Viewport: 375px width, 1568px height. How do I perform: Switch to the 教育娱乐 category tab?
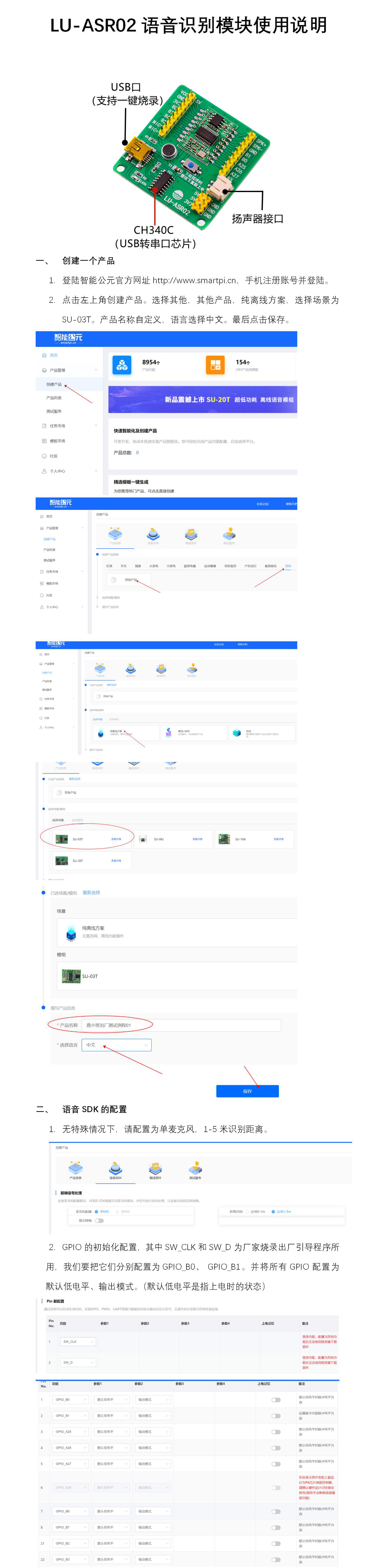tap(271, 566)
